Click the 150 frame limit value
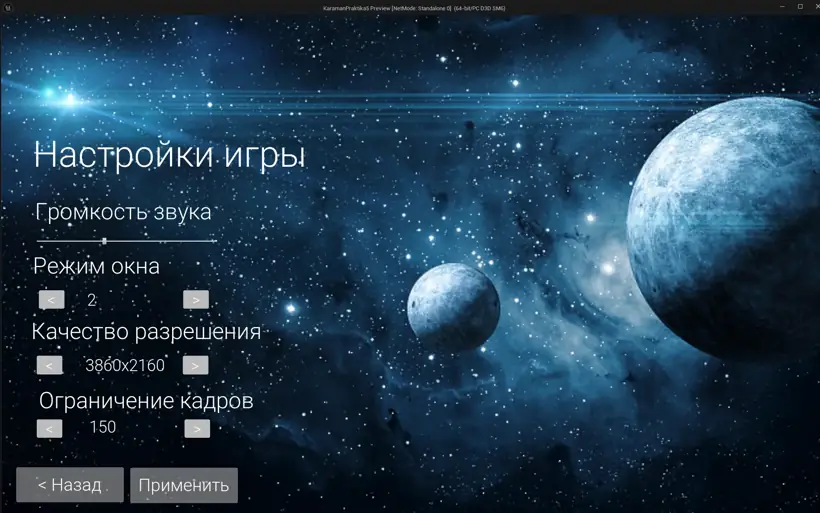This screenshot has height=513, width=820. 103,427
